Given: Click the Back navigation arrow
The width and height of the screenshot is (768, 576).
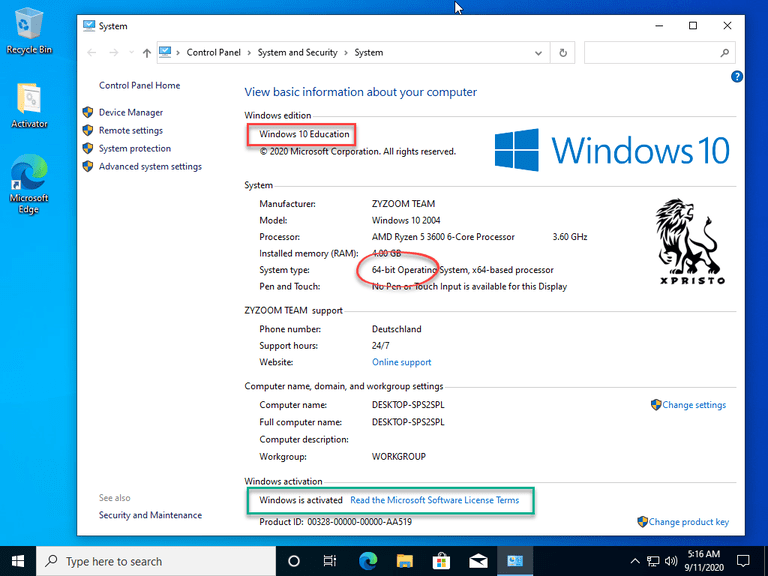Looking at the screenshot, I should (x=92, y=52).
